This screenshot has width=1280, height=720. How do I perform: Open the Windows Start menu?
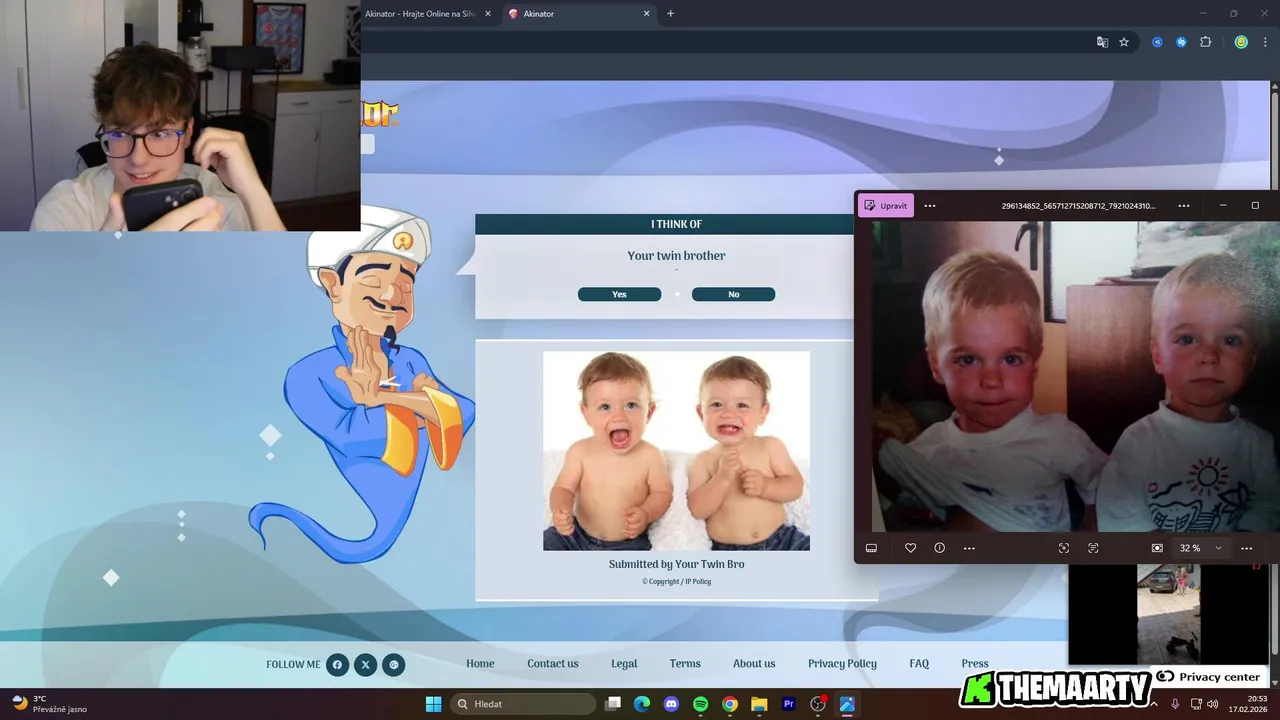[433, 704]
